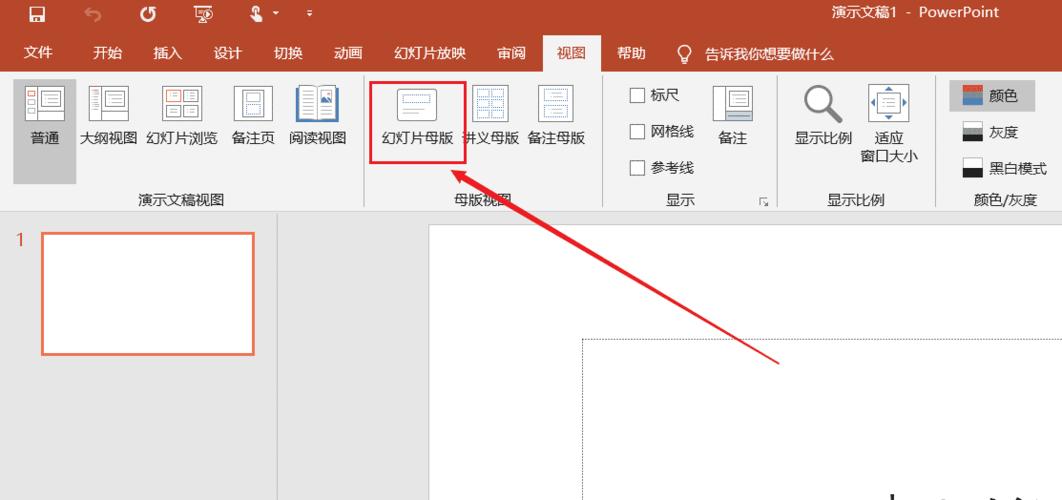Switch to the 插入 tab

(x=167, y=54)
